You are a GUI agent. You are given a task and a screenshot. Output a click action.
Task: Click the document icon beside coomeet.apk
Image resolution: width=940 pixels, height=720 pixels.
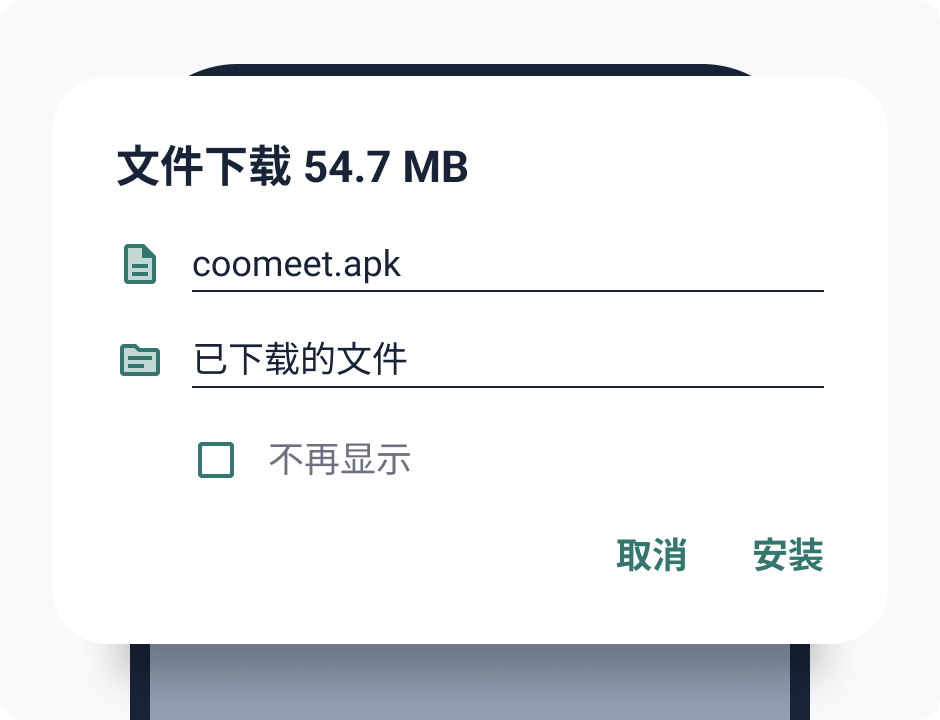coord(140,264)
